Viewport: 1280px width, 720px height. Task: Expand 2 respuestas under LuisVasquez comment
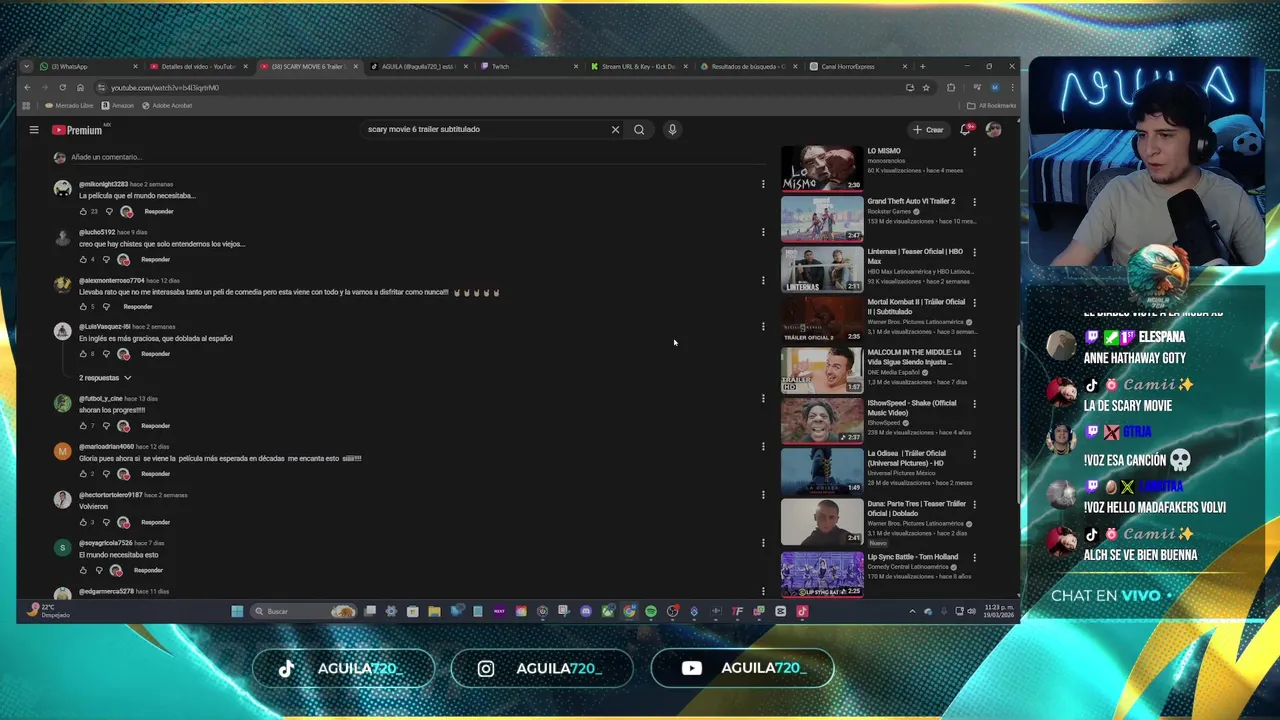point(105,378)
